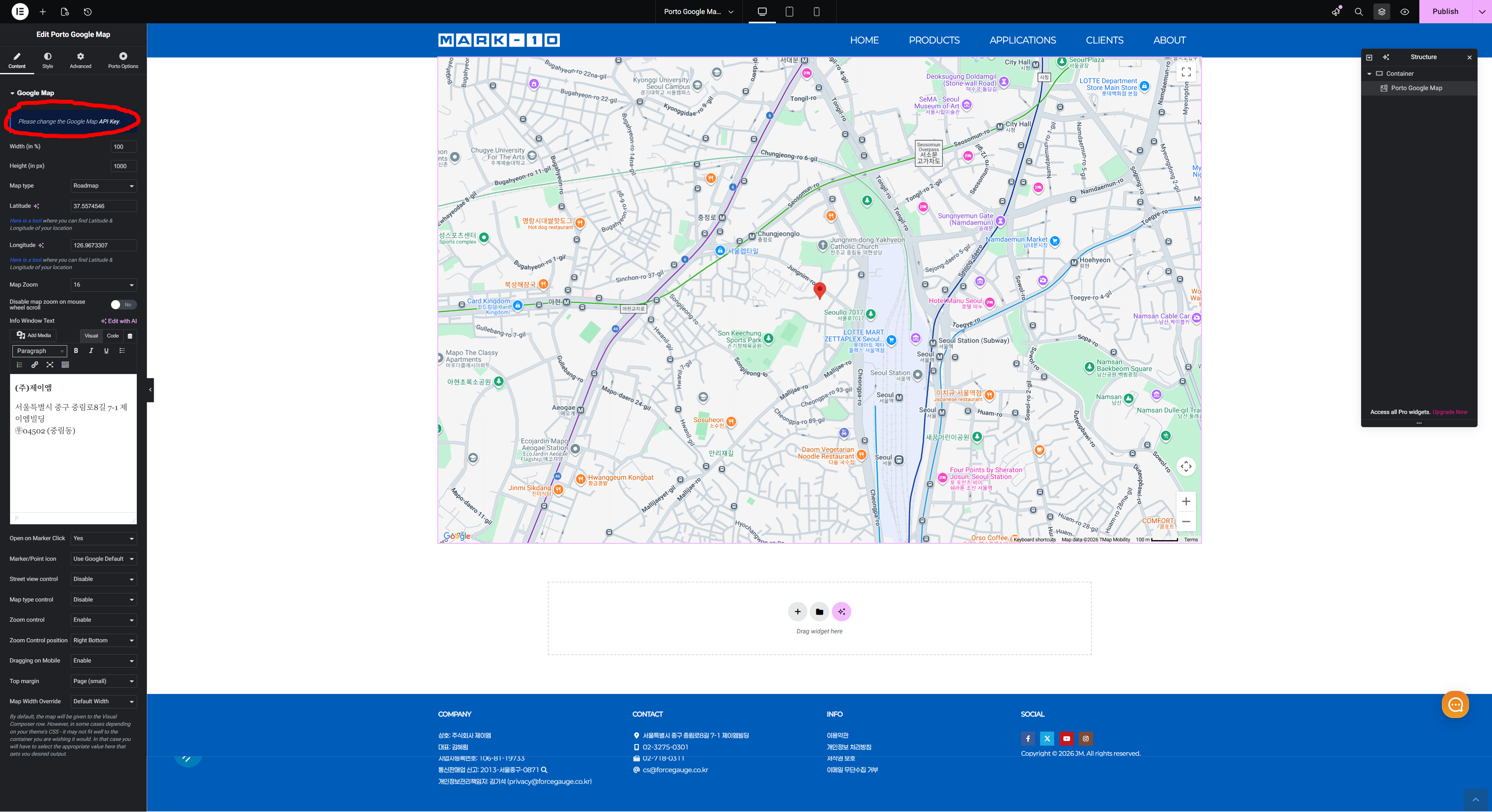Image resolution: width=1492 pixels, height=812 pixels.
Task: Open the revision history icon
Action: [x=87, y=12]
